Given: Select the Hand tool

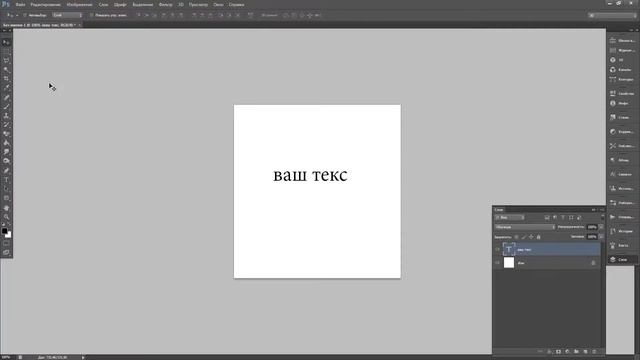Looking at the screenshot, I should click(x=6, y=208).
